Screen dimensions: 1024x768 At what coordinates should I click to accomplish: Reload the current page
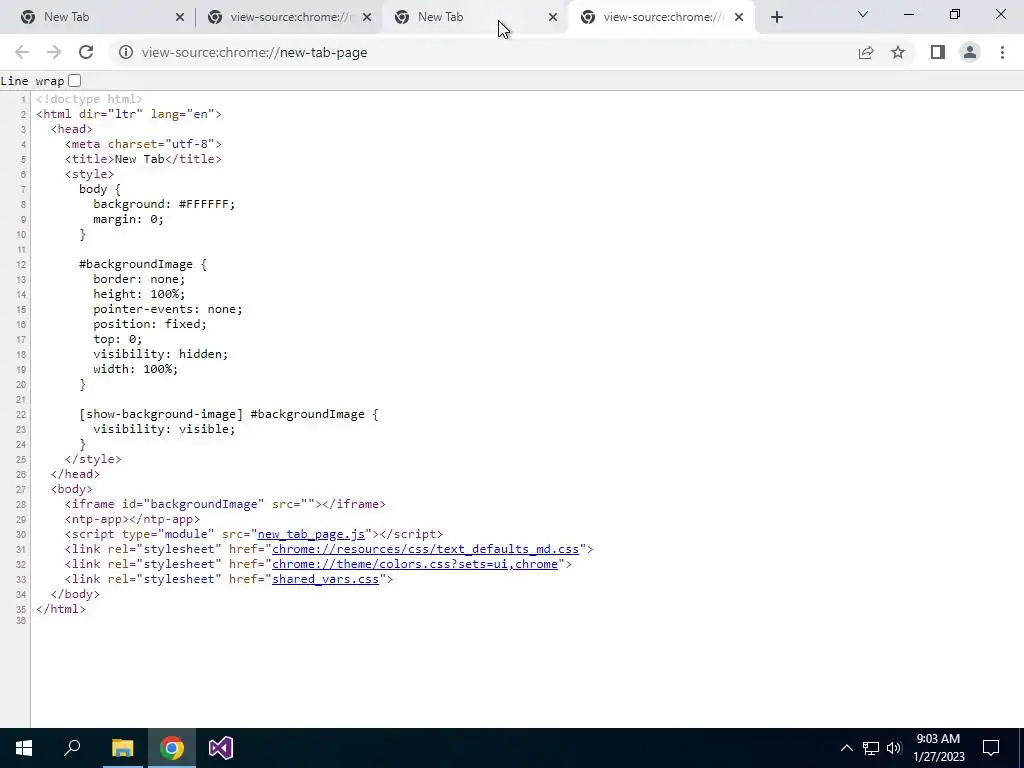[x=86, y=52]
